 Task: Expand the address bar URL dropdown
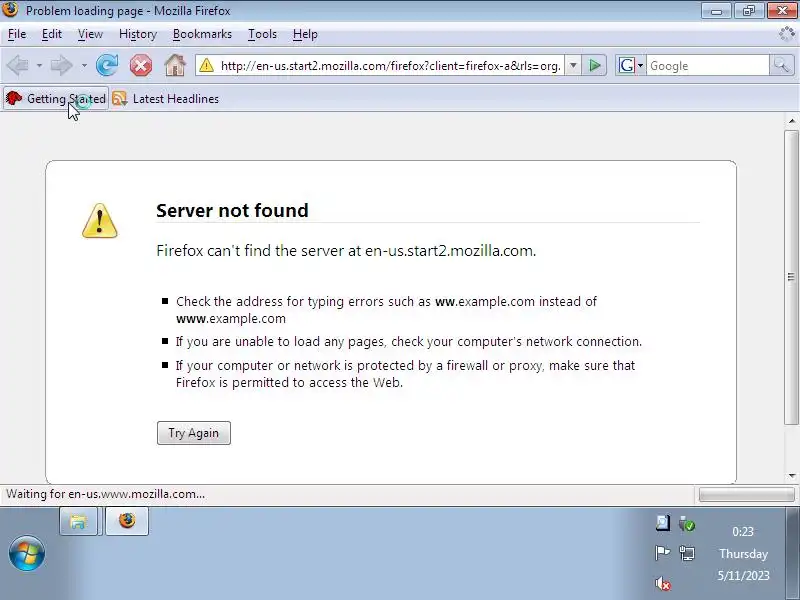click(573, 65)
